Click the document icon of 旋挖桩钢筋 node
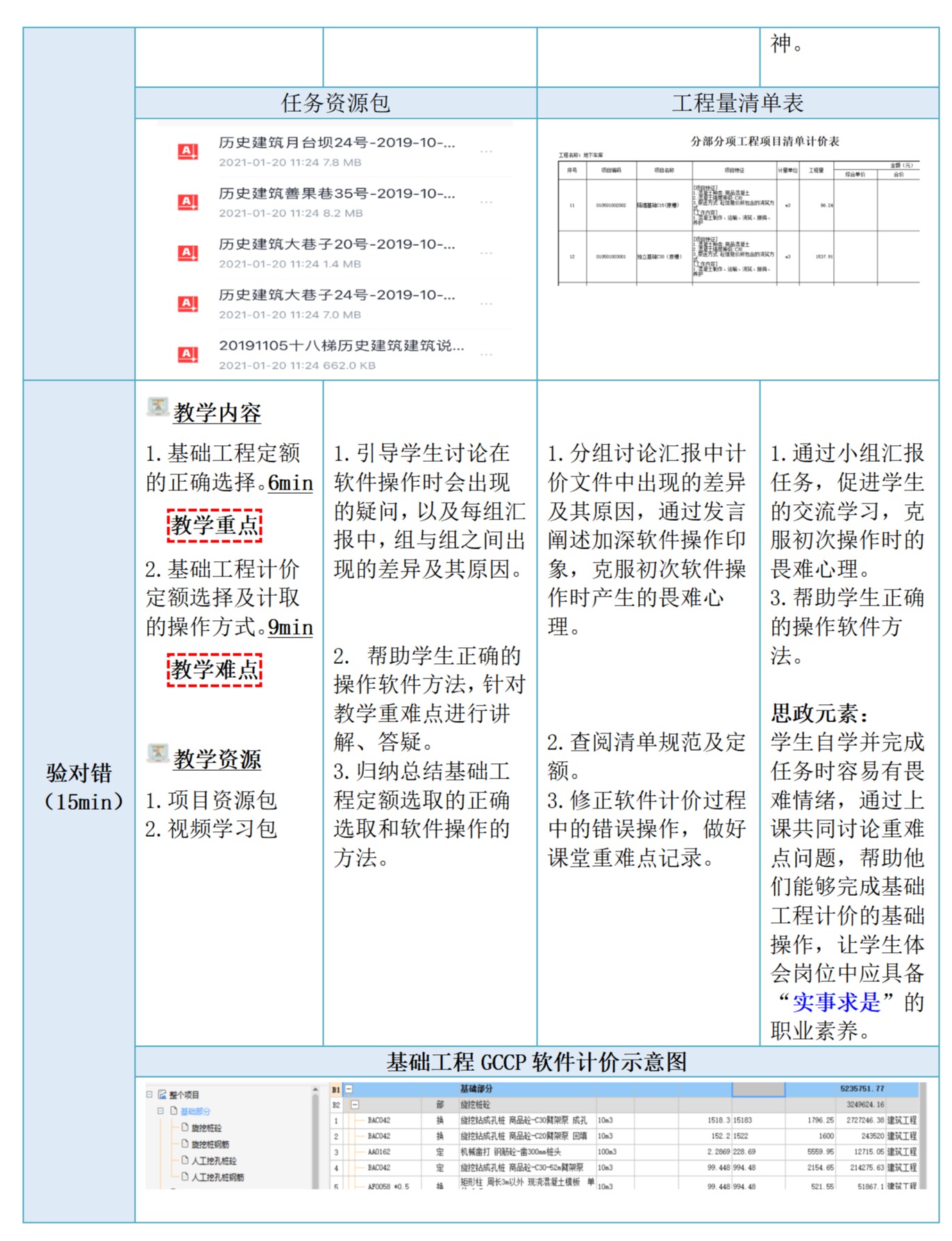 tap(185, 1143)
